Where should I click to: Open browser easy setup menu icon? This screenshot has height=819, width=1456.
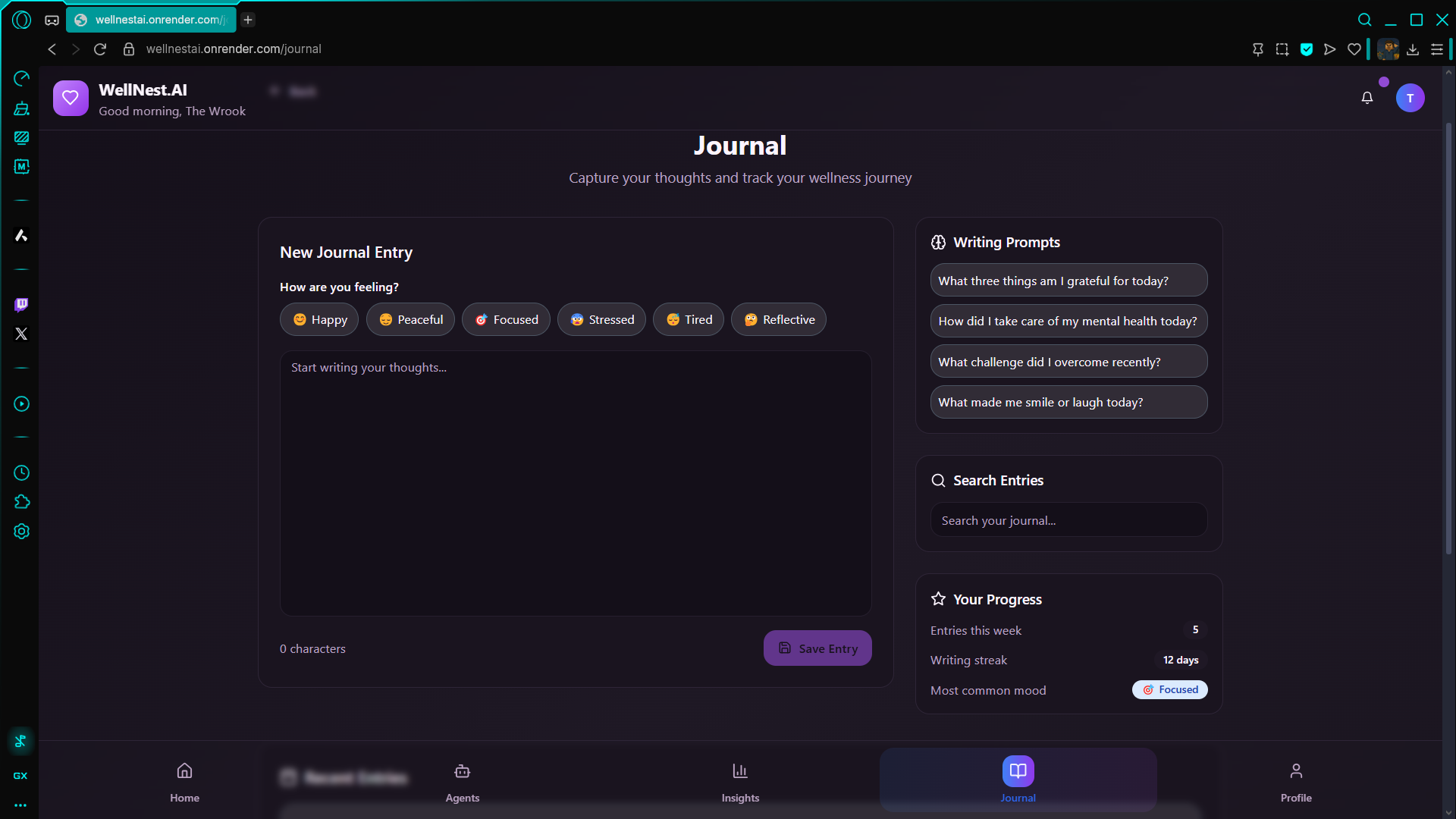1436,49
